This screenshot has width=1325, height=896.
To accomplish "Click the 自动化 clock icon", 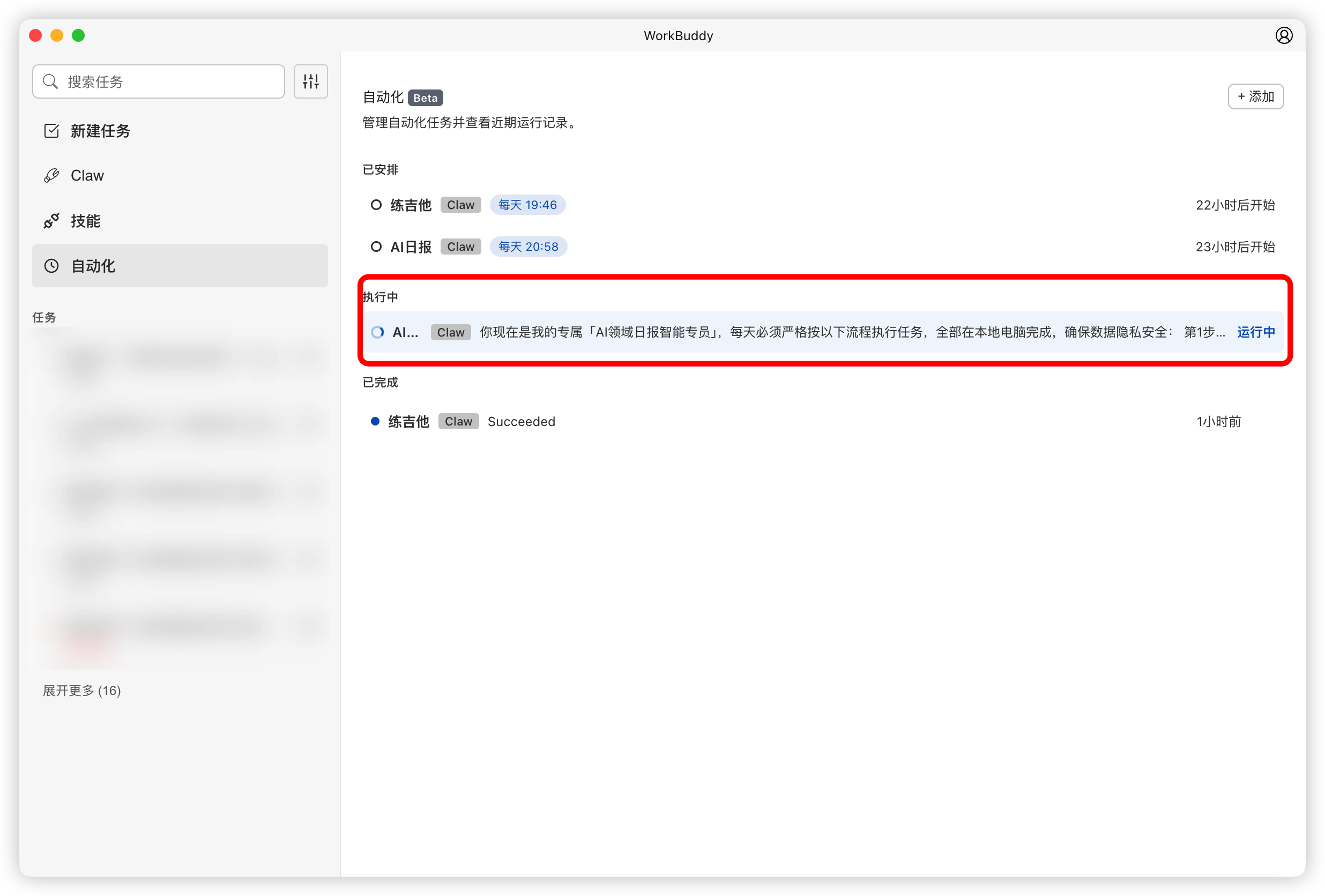I will coord(51,266).
